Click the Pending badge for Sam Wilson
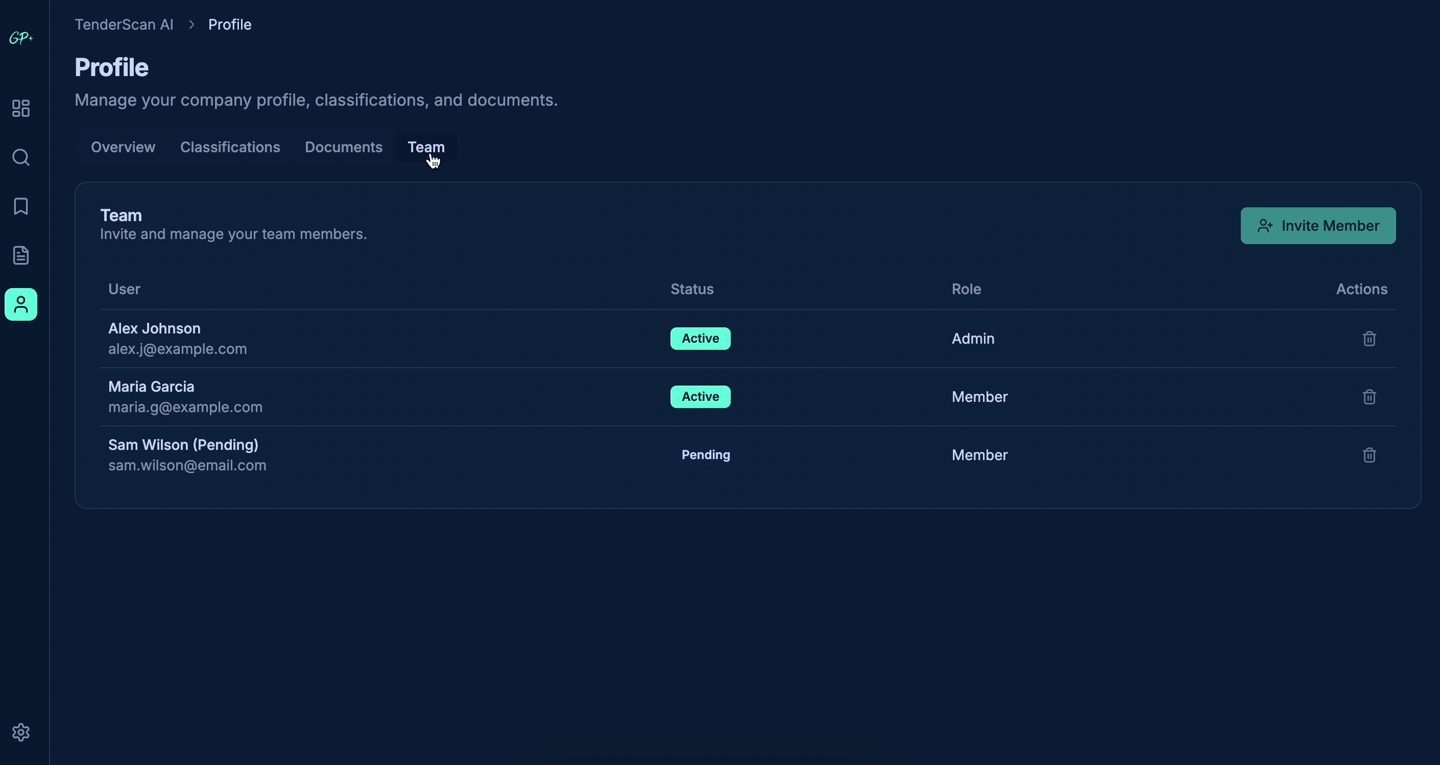The image size is (1440, 765). 706,455
